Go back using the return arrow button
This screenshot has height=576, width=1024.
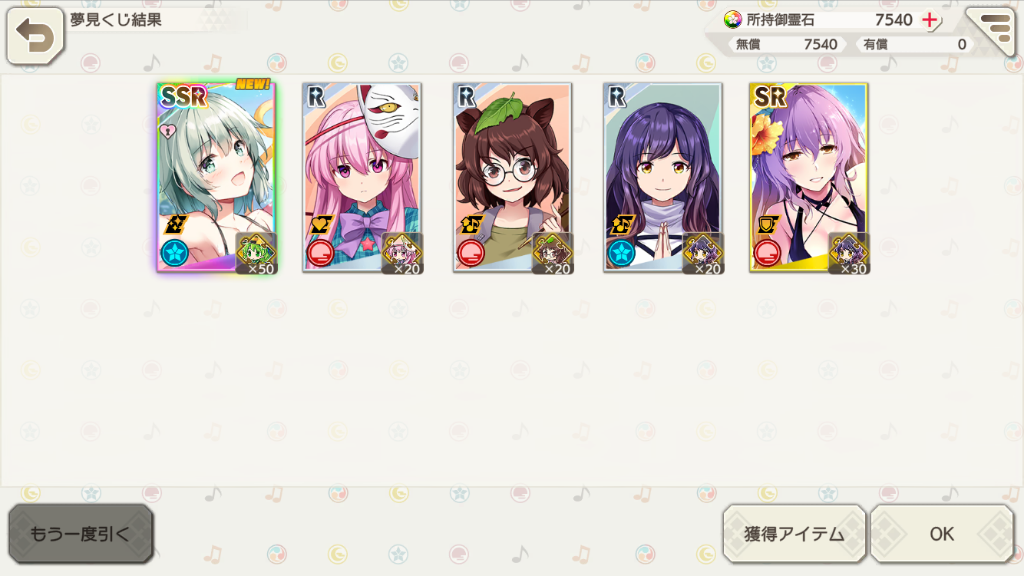click(35, 36)
